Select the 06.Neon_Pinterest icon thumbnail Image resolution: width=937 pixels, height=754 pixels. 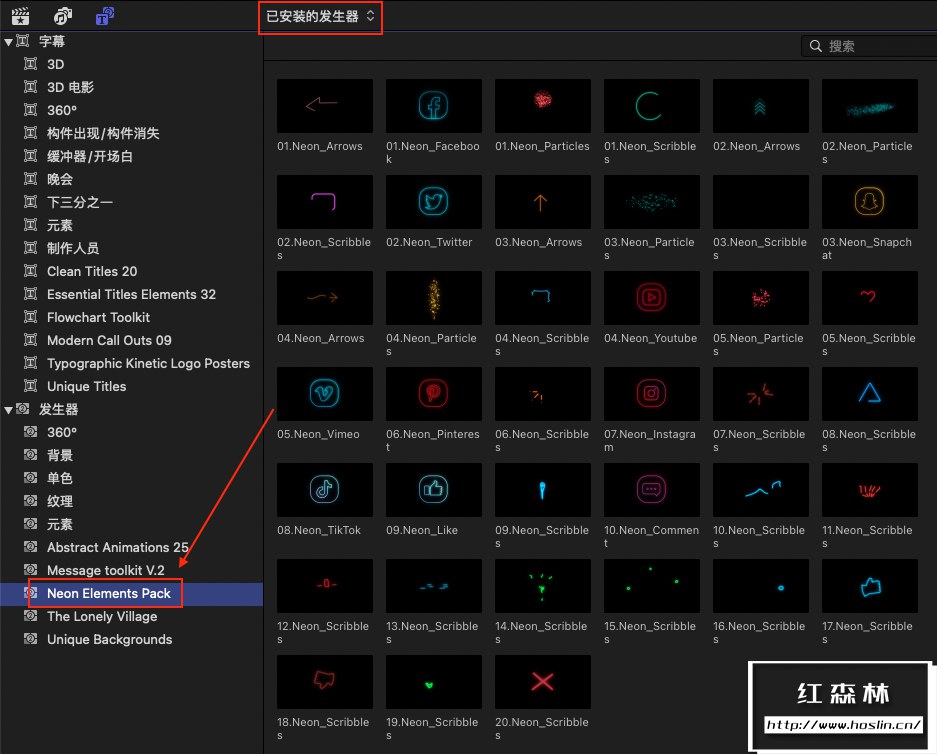click(434, 394)
